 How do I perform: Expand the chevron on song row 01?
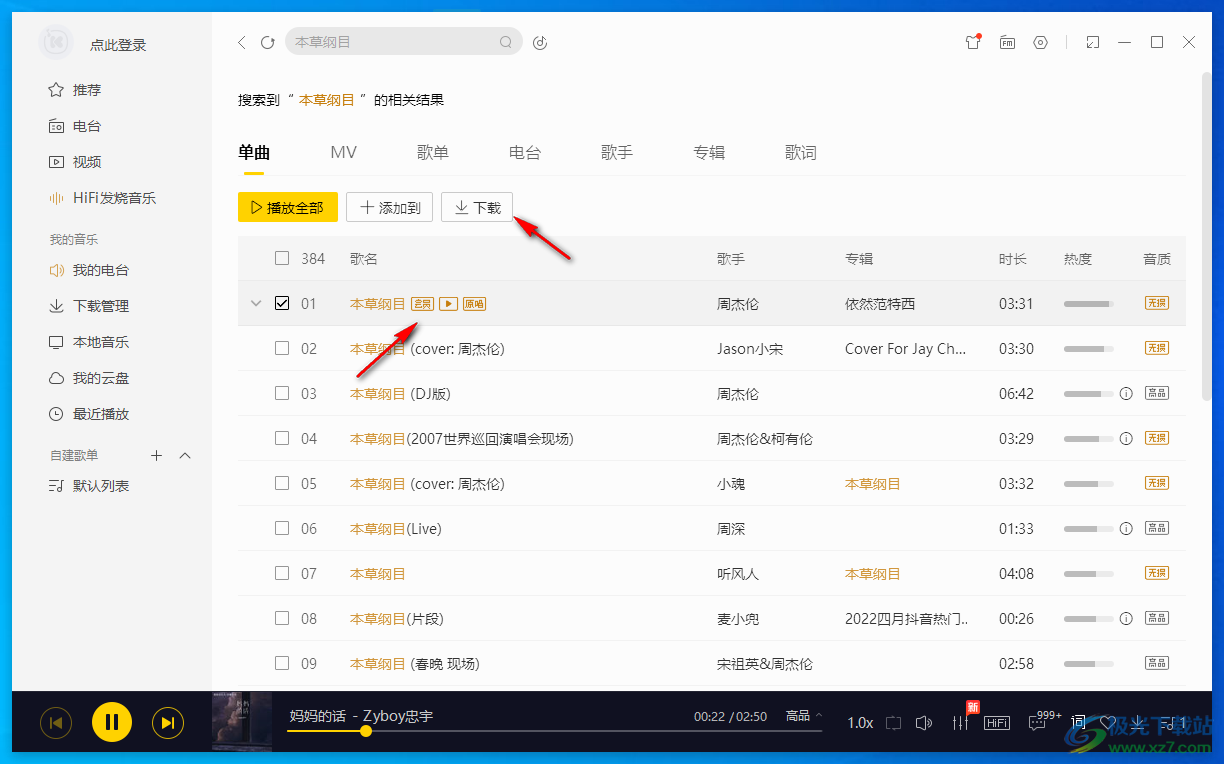click(256, 303)
